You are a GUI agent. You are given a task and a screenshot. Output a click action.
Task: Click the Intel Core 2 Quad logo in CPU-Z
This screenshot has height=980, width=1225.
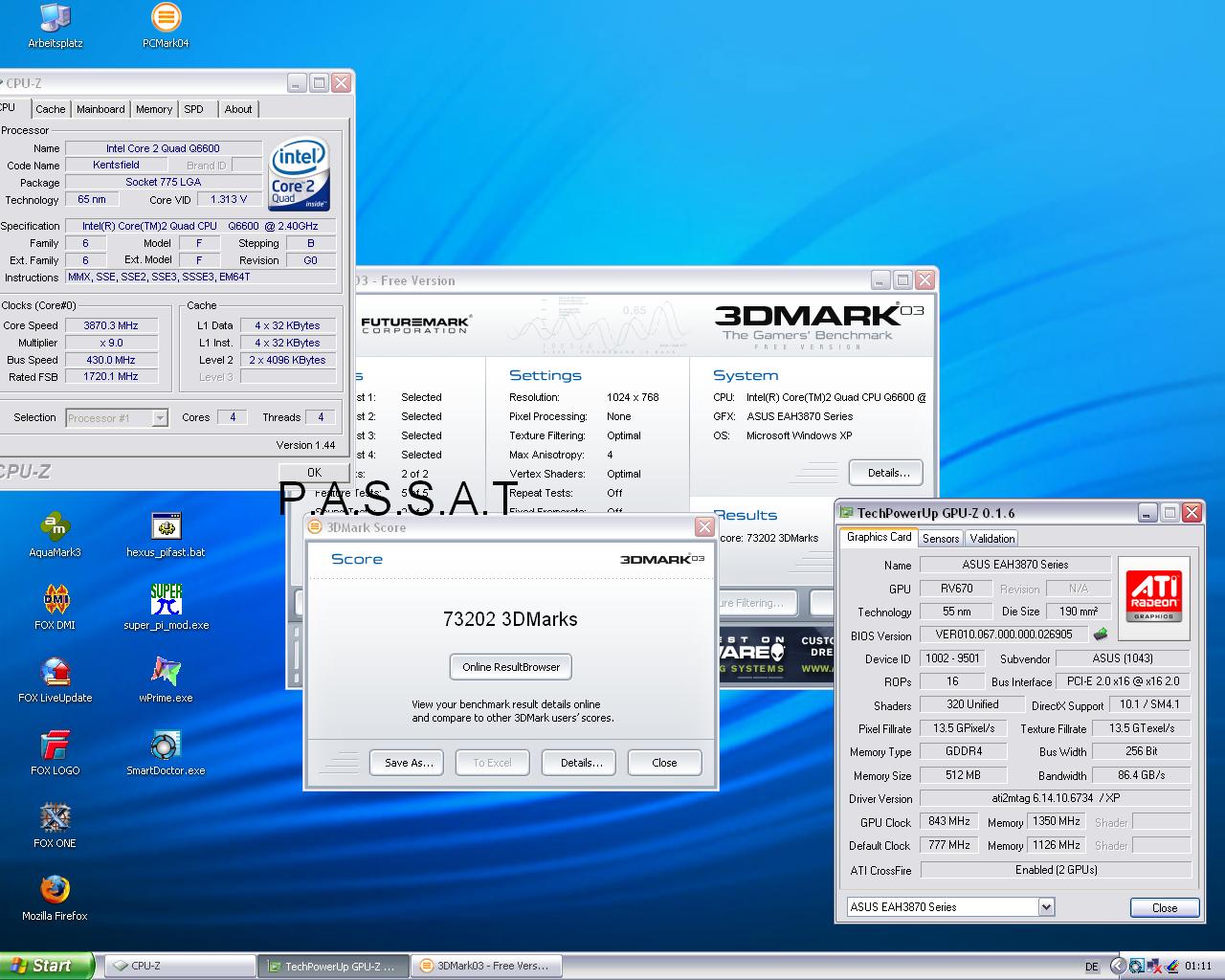point(300,174)
